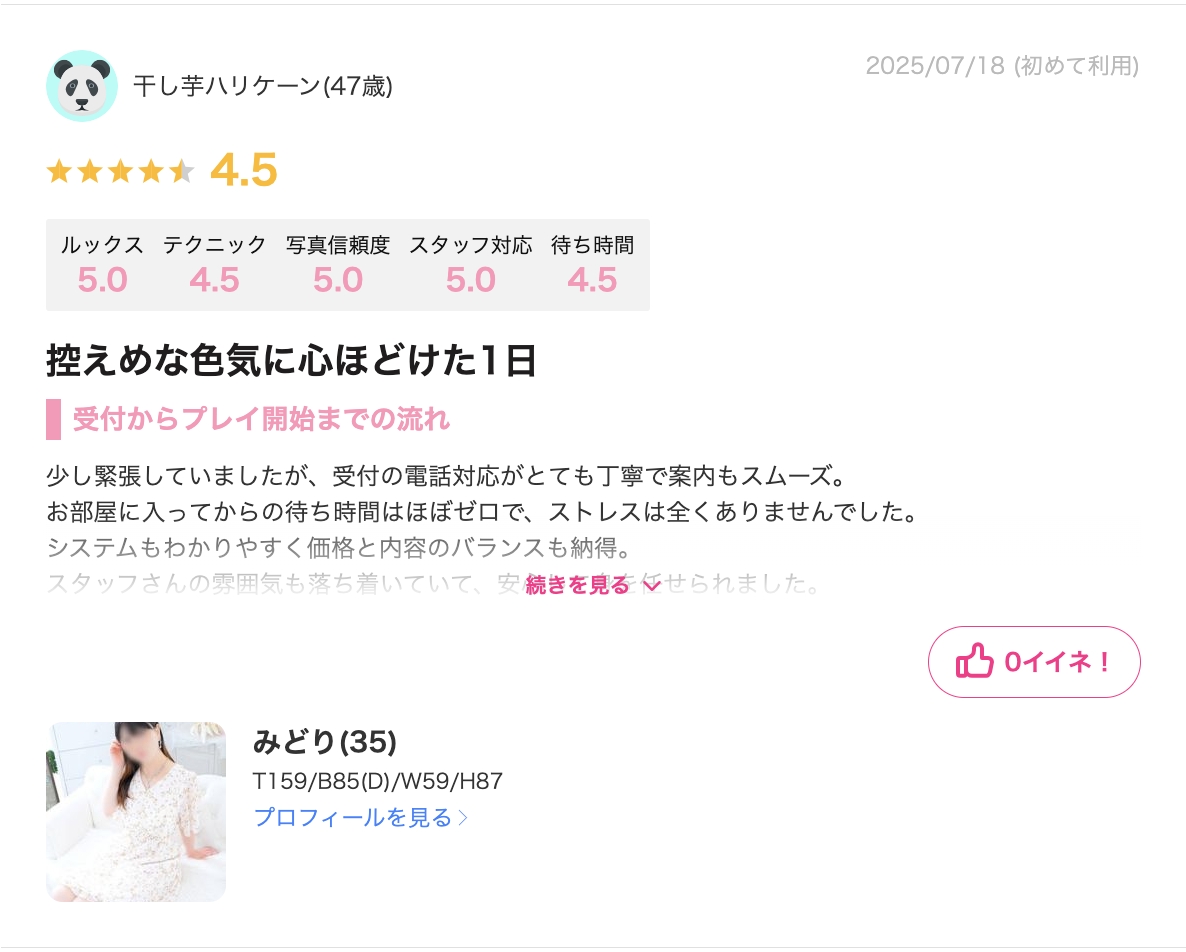This screenshot has width=1186, height=952.
Task: Click the chevron beside 続きを見る
Action: click(651, 585)
